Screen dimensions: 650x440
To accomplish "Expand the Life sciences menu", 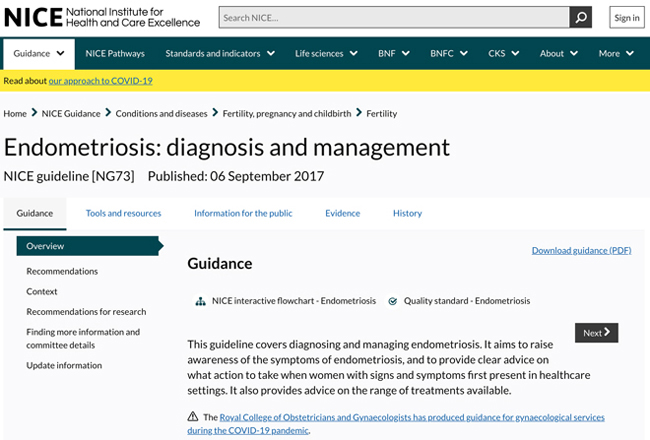I will 326,53.
